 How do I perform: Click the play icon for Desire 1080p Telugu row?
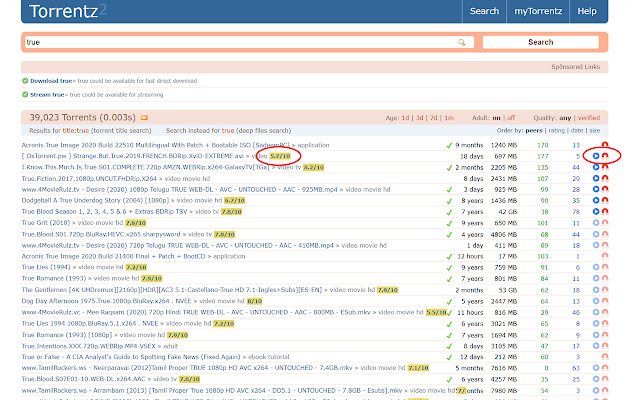596,189
